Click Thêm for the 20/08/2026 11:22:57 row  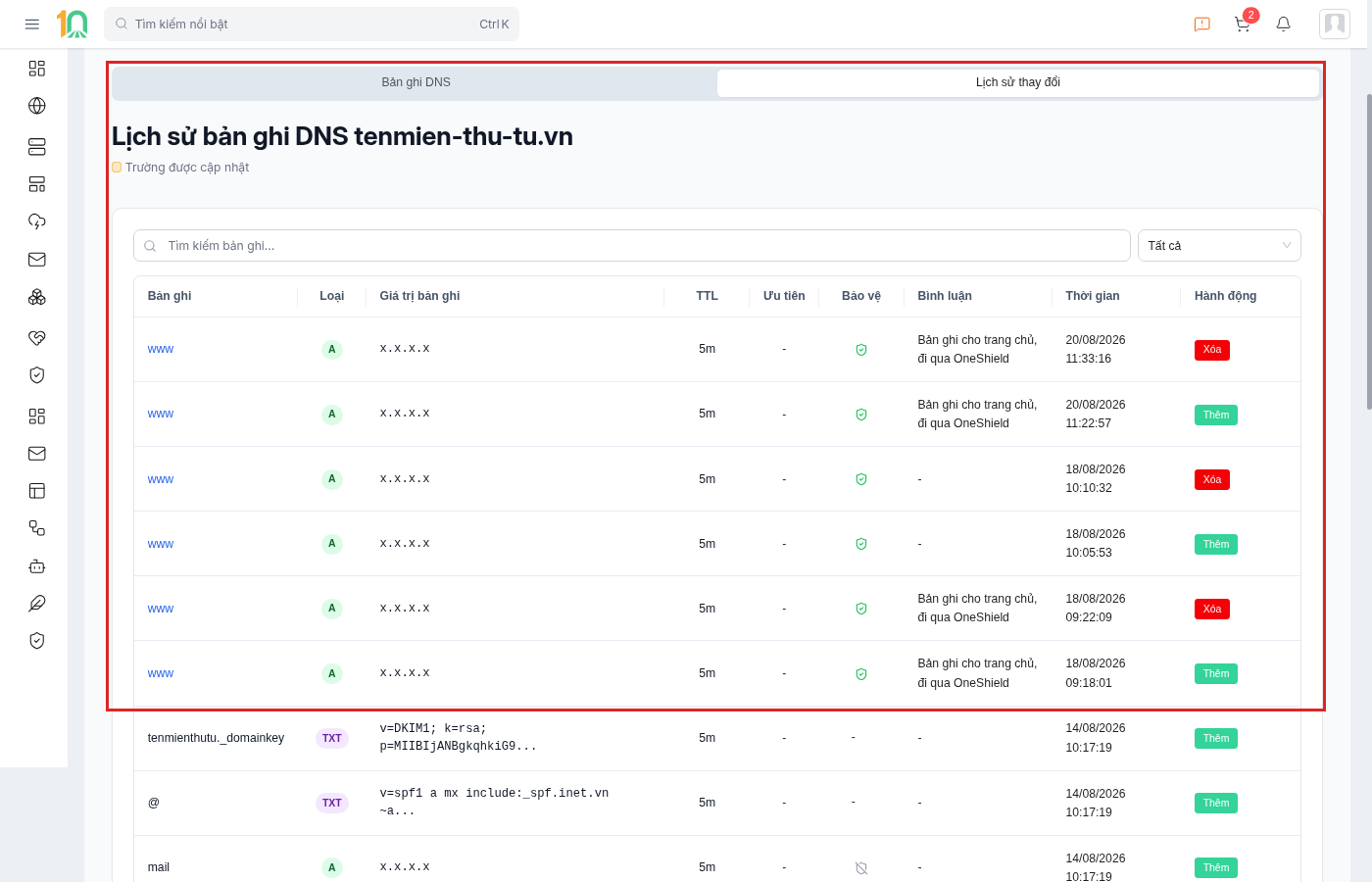1216,415
